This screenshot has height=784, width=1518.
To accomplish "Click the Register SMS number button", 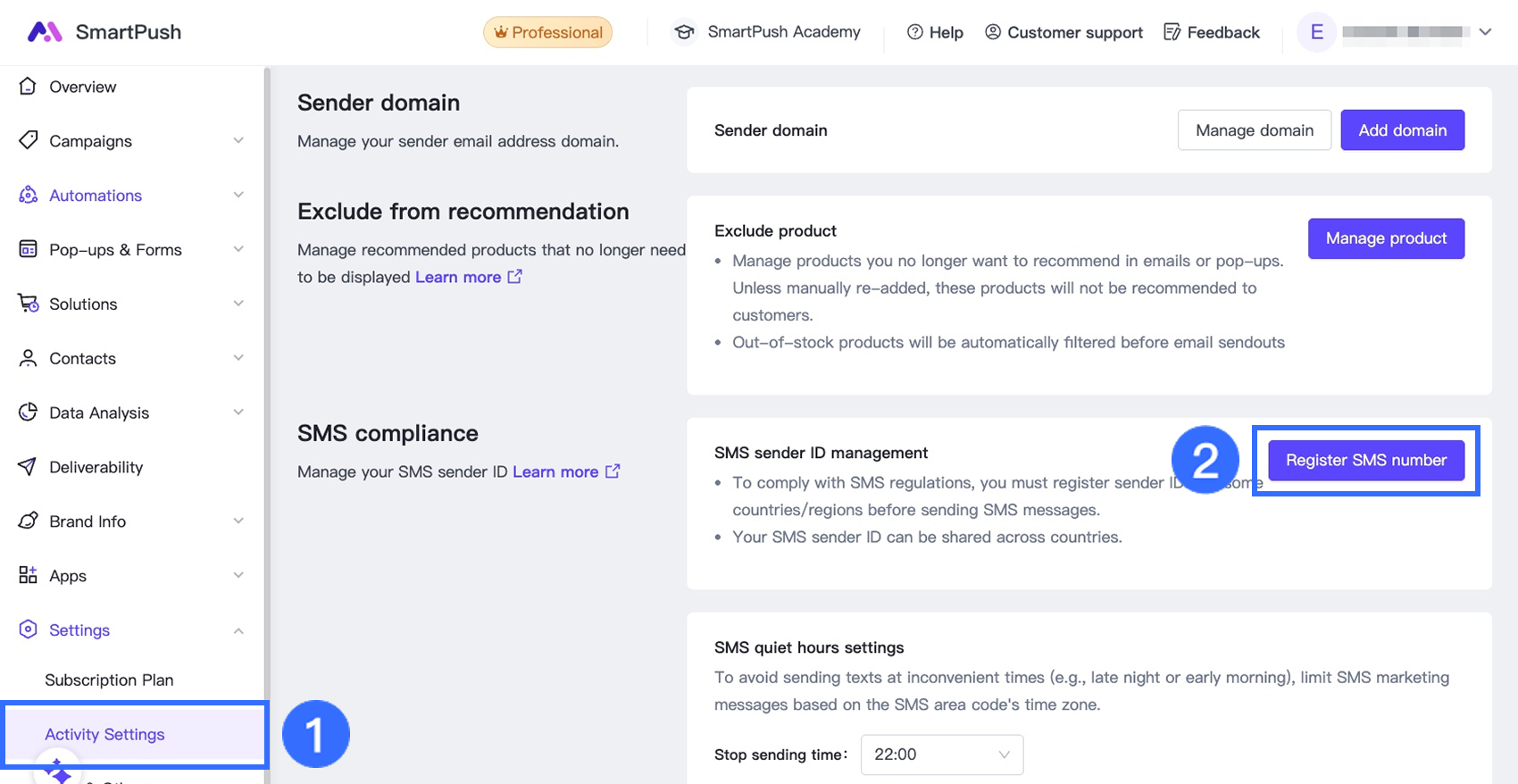I will click(1365, 460).
